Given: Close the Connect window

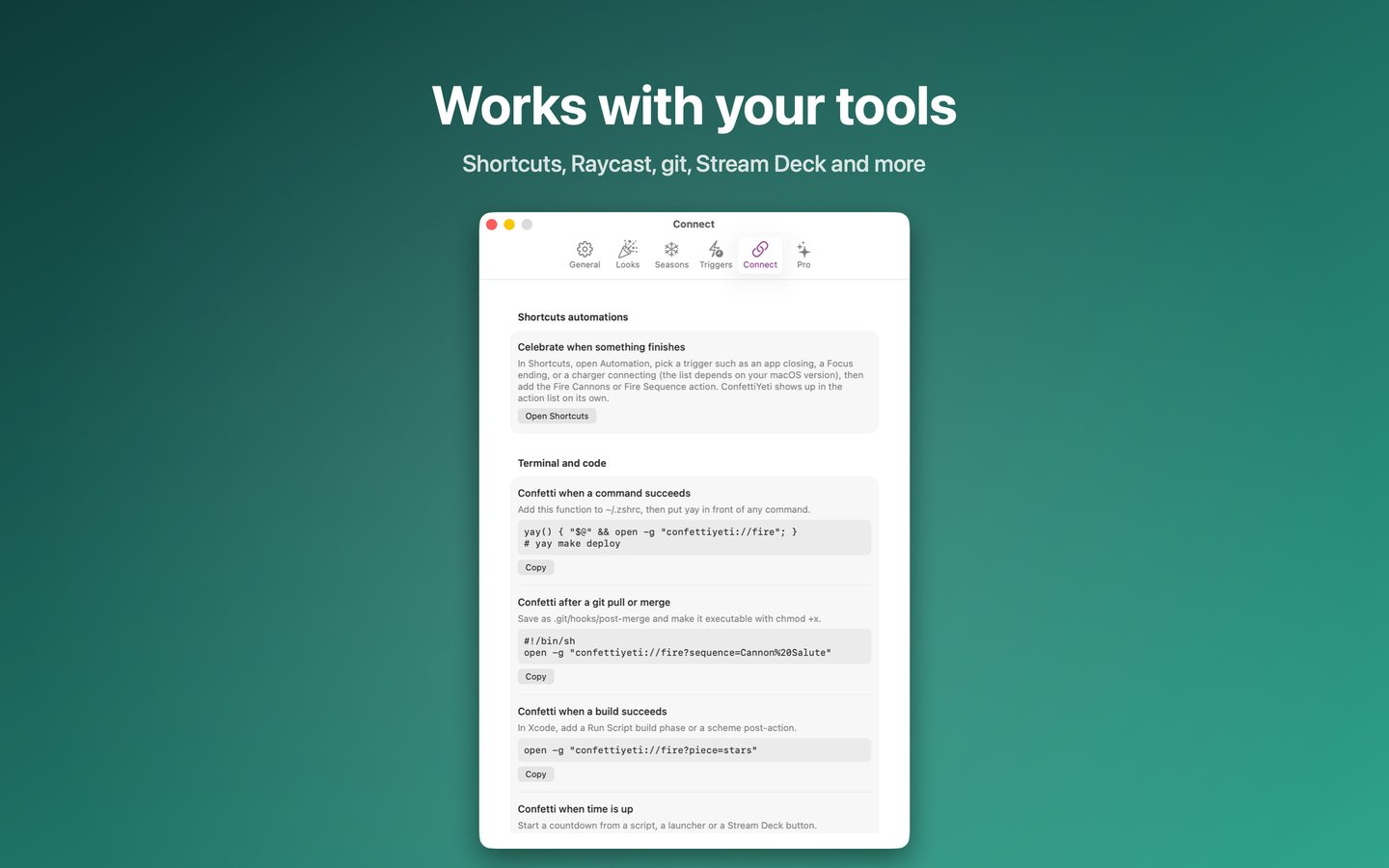Looking at the screenshot, I should [x=492, y=224].
